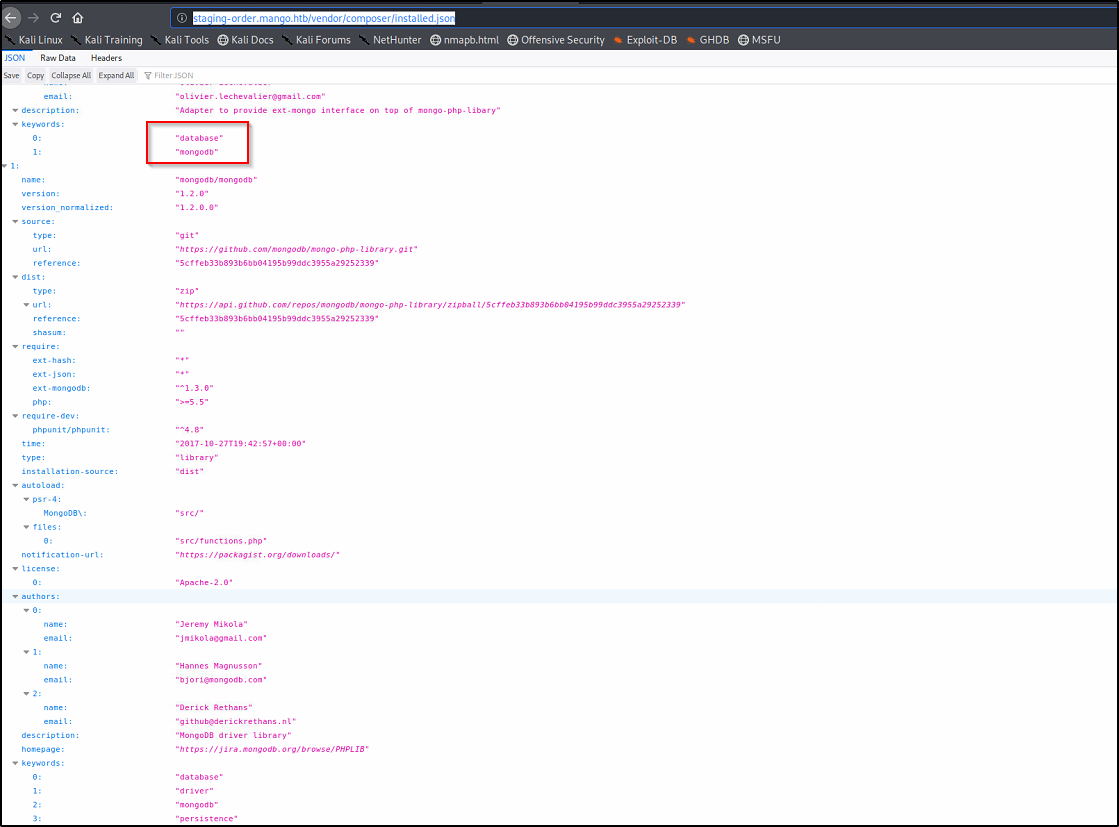
Task: Collapse authors item 2 node
Action: point(26,694)
